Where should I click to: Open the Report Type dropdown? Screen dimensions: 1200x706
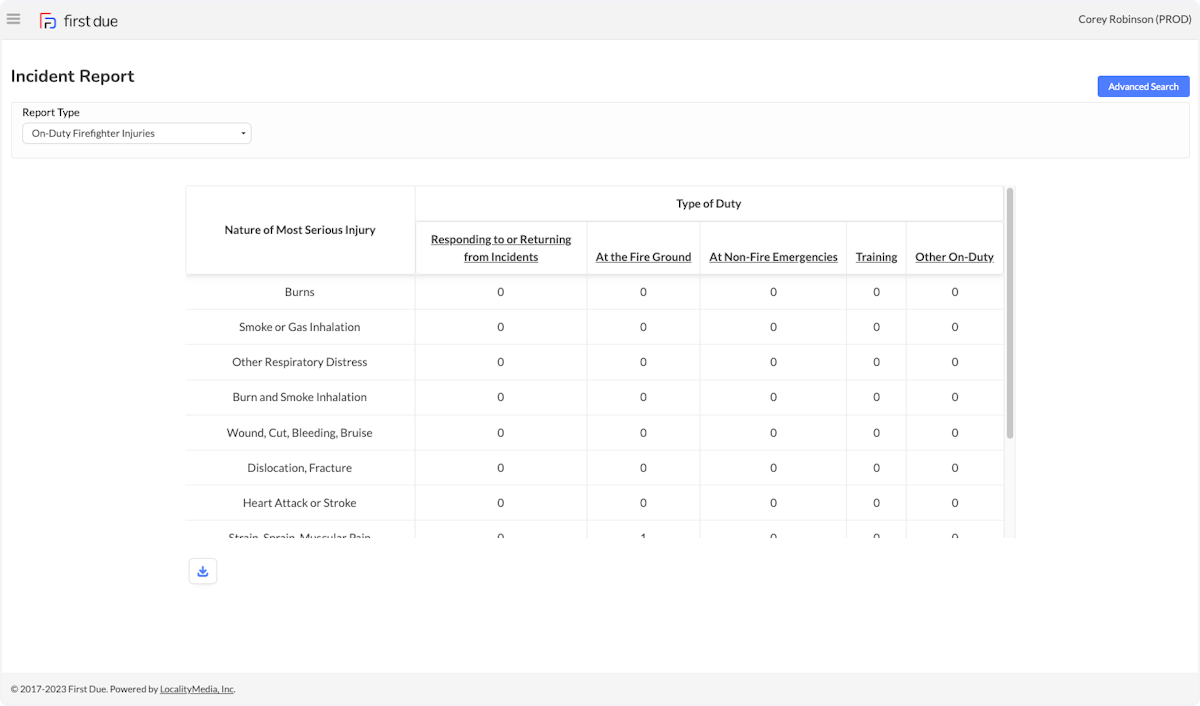137,133
